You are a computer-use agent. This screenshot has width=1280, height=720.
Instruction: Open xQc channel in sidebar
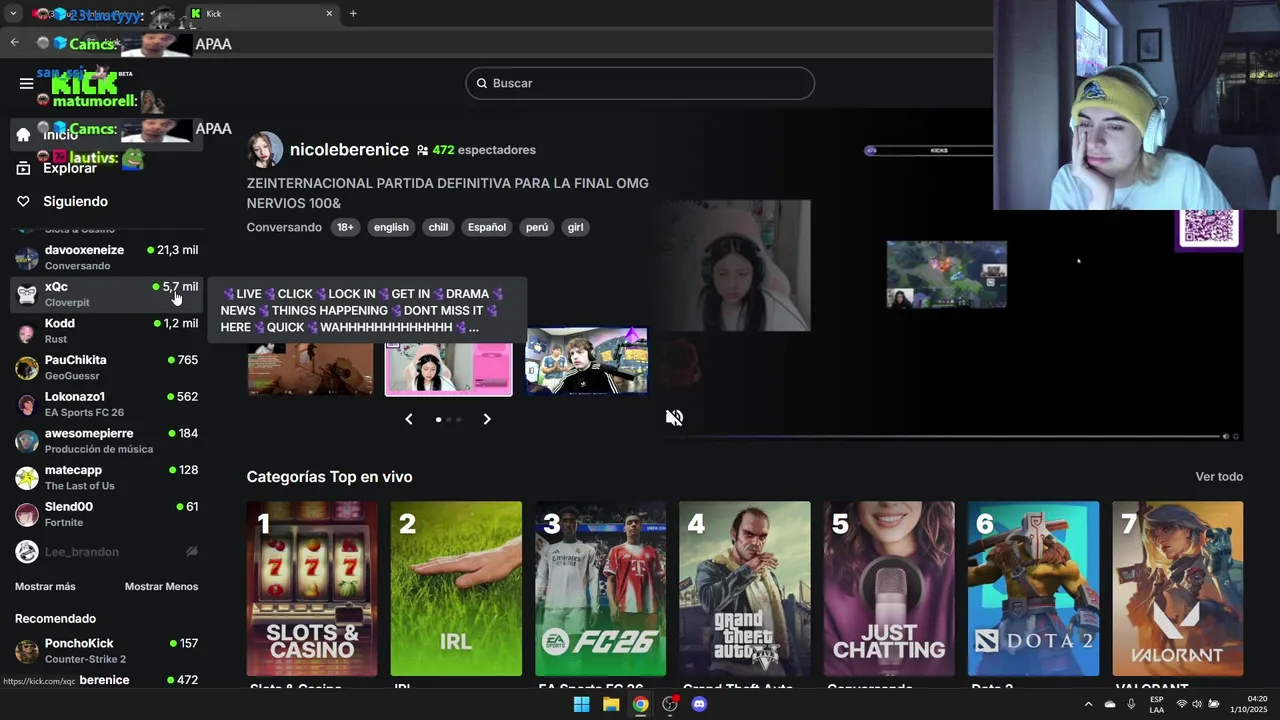[106, 294]
